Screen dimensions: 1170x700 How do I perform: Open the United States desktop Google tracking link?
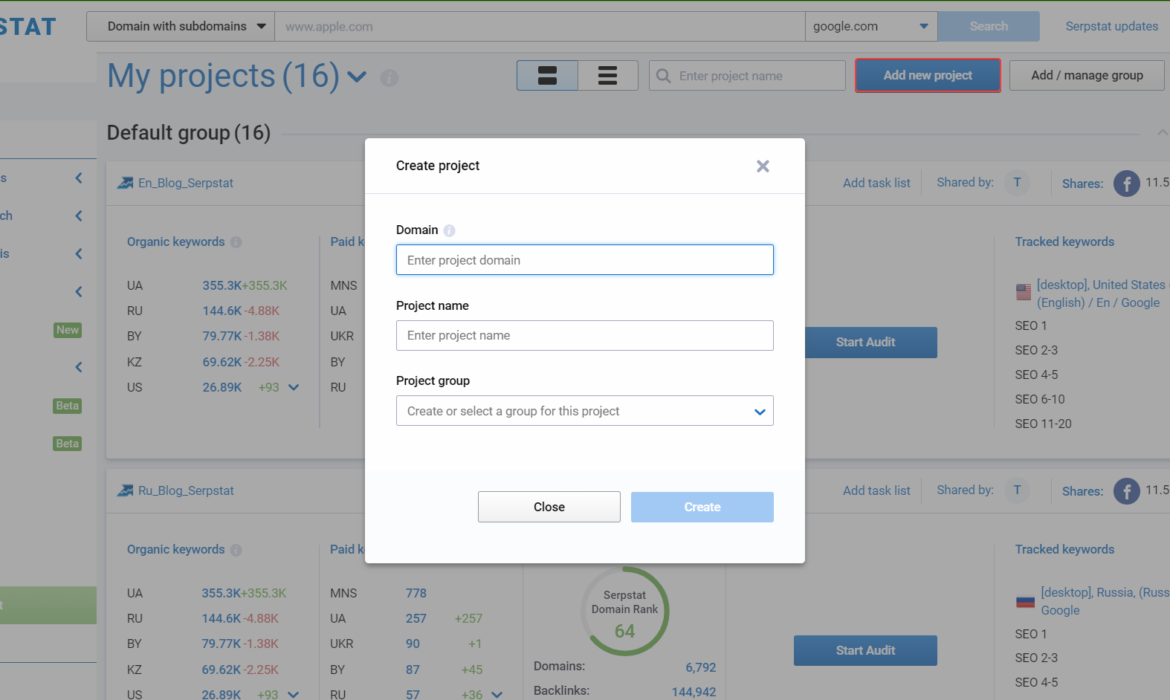pos(1103,293)
